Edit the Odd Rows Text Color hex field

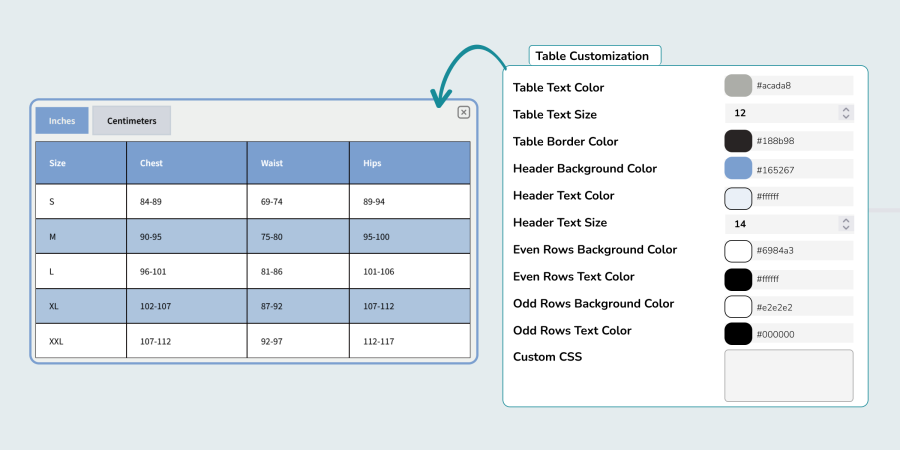[x=803, y=334]
